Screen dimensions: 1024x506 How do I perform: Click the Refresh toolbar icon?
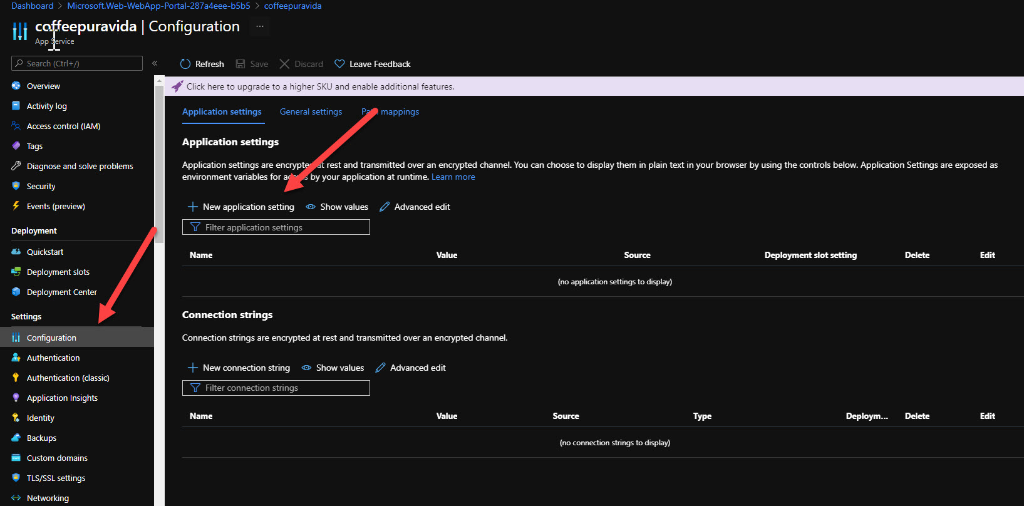[x=185, y=64]
